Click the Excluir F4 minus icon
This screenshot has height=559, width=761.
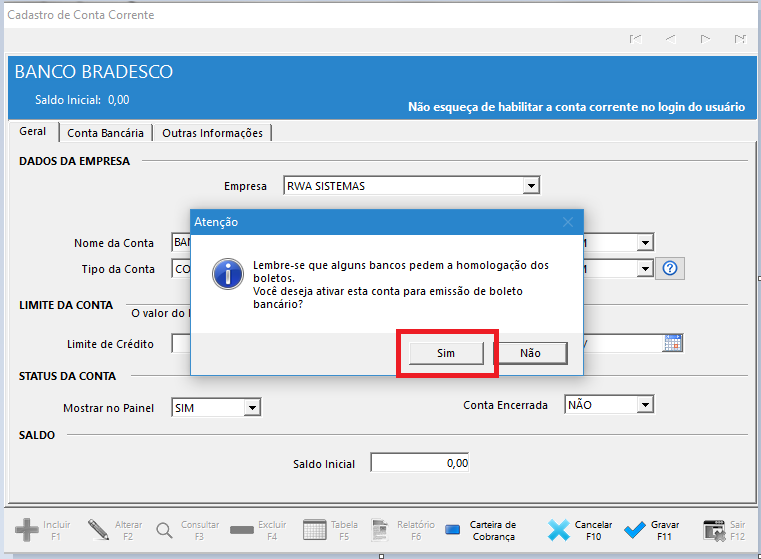tap(242, 530)
